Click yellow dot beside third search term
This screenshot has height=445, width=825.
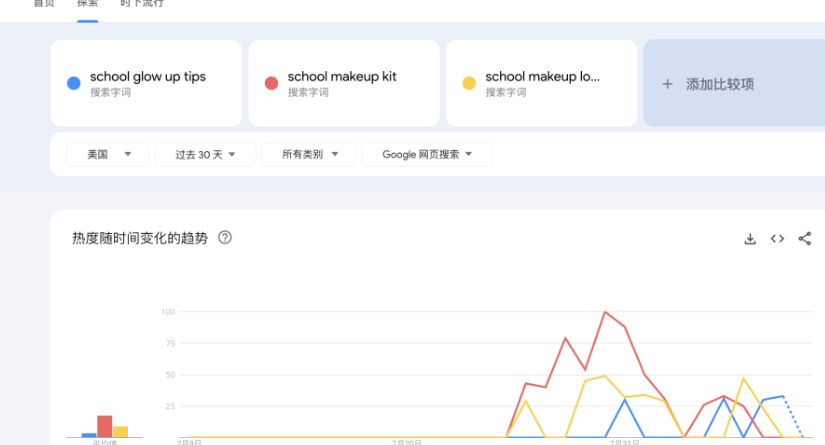coord(468,84)
